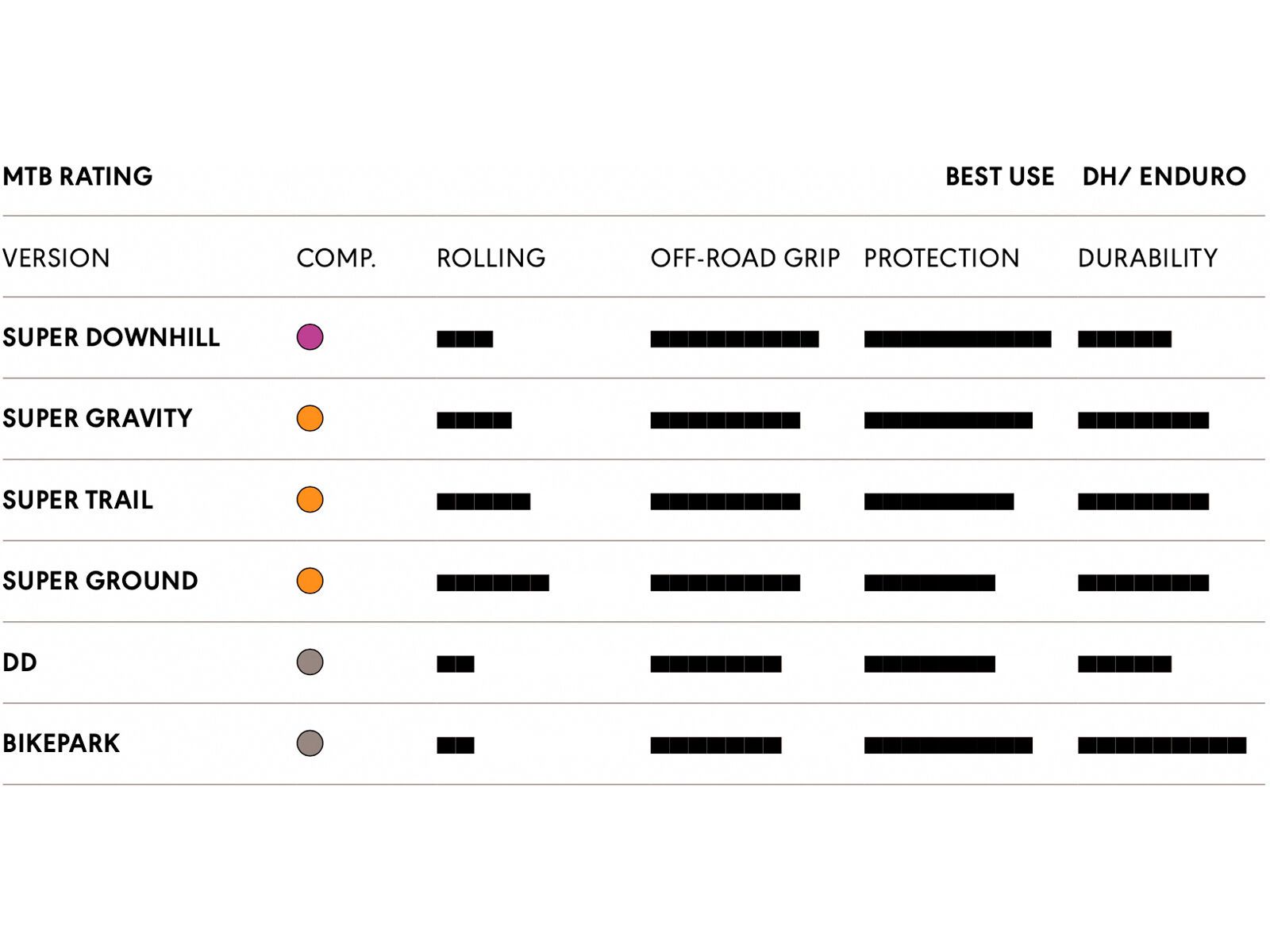Viewport: 1270px width, 952px height.
Task: Click the DD off-road grip bar
Action: (x=715, y=664)
